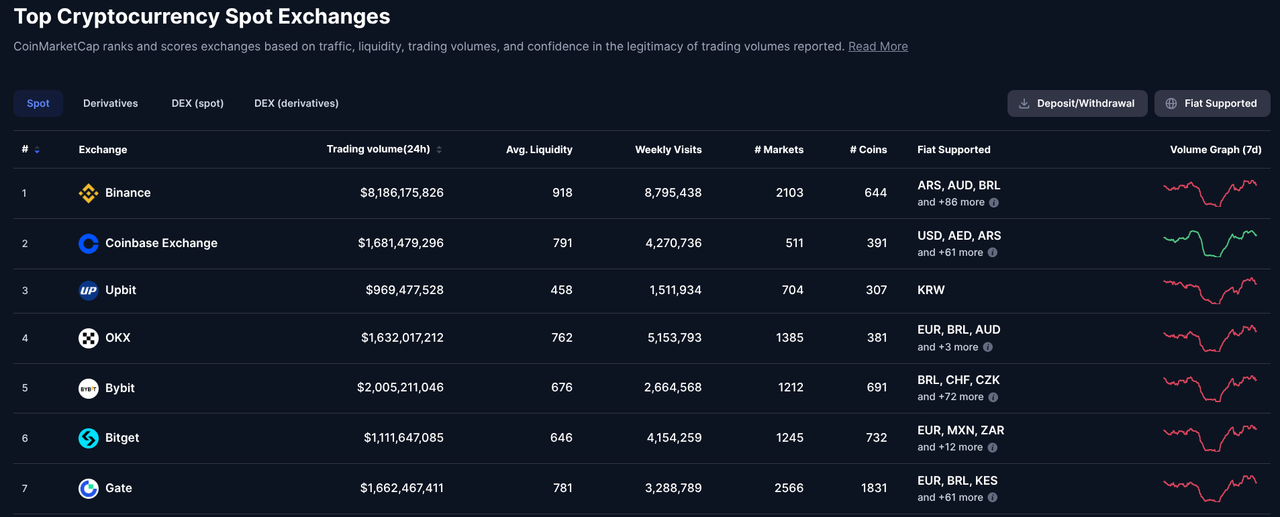Viewport: 1280px width, 517px height.
Task: Click the Bybit logo icon
Action: tap(88, 388)
